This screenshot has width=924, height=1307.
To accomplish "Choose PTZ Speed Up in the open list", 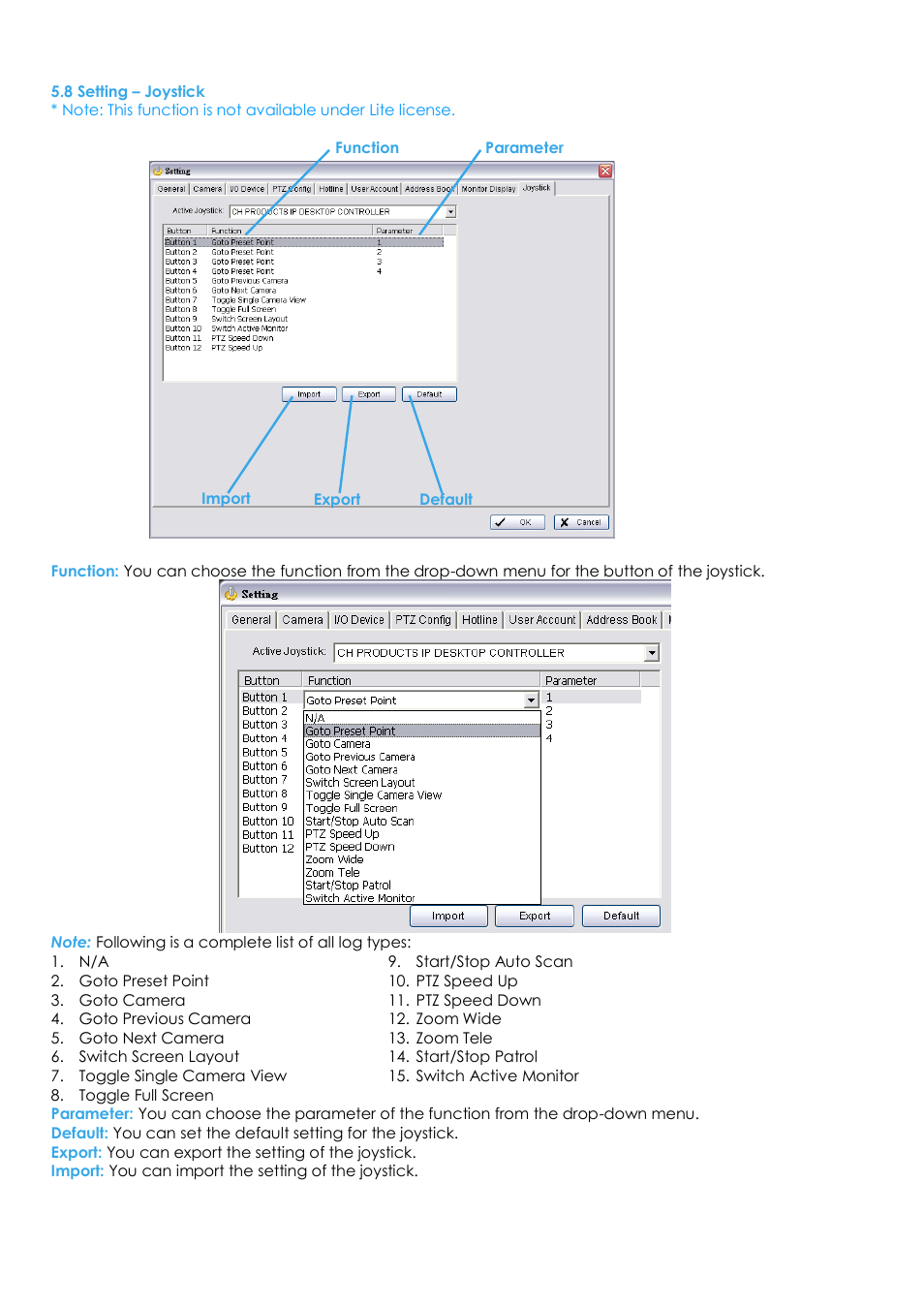I will click(x=421, y=833).
